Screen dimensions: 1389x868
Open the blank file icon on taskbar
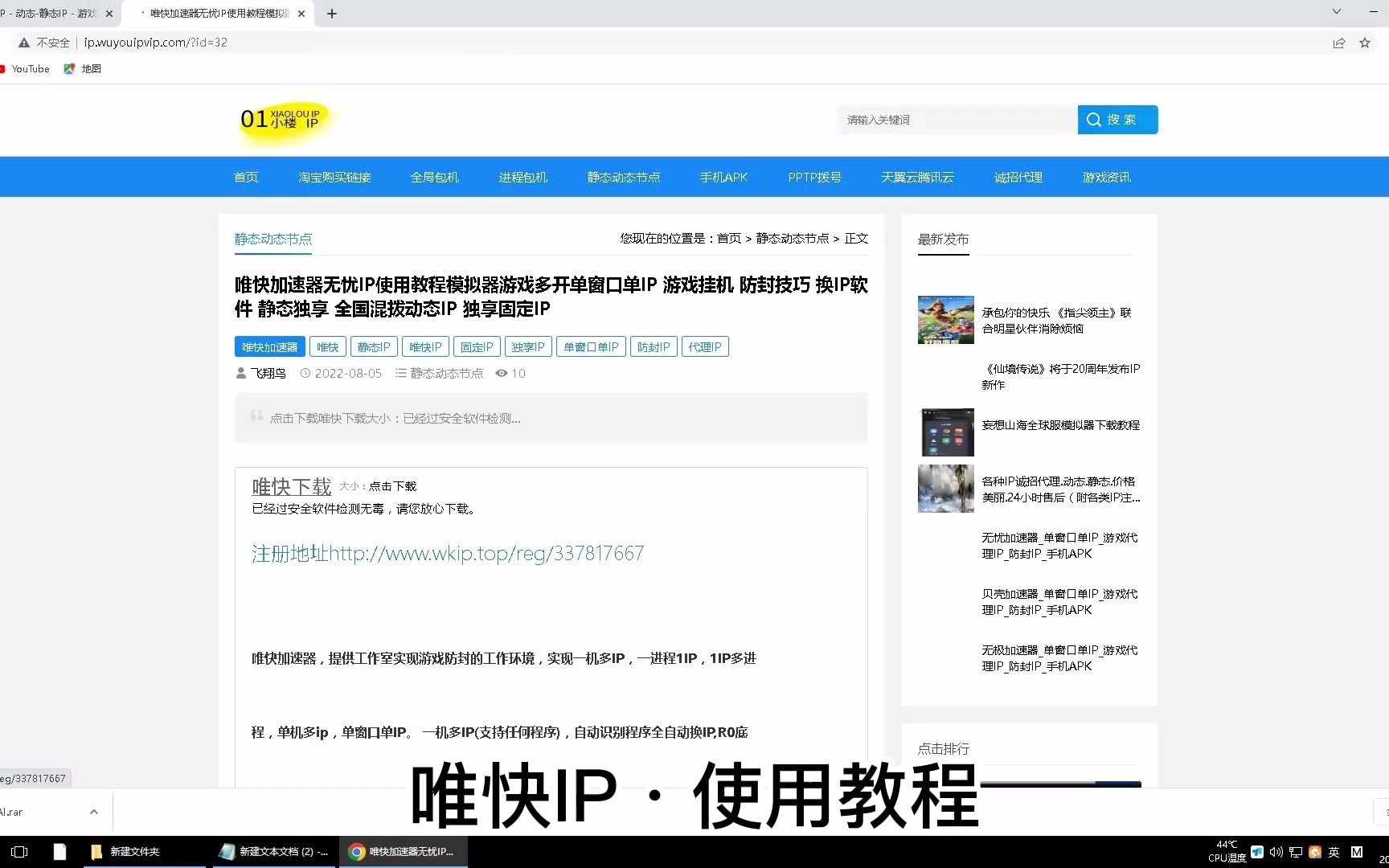tap(59, 852)
